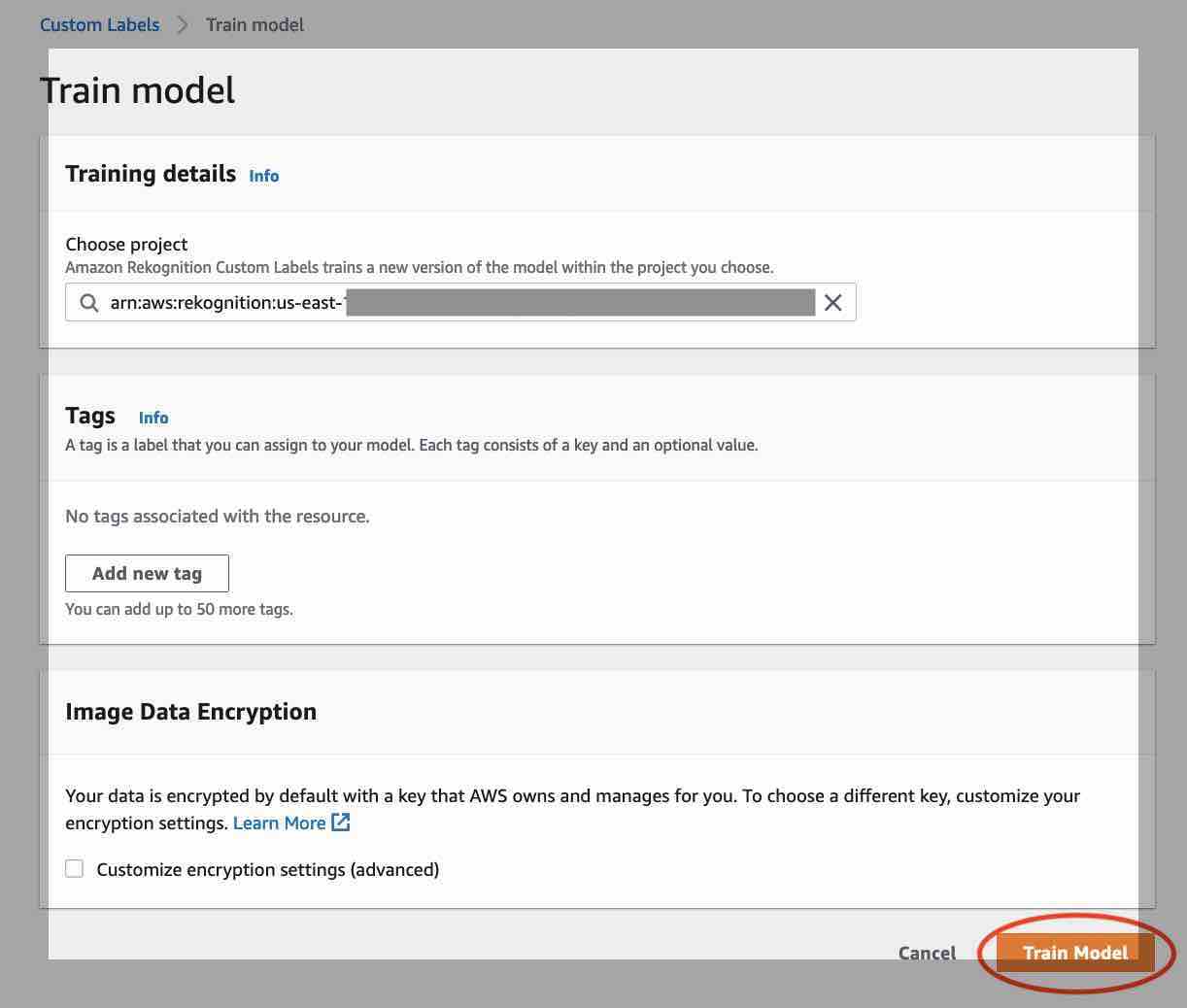Click the Choose project label
Screen dimensions: 1187x1008
click(x=126, y=244)
